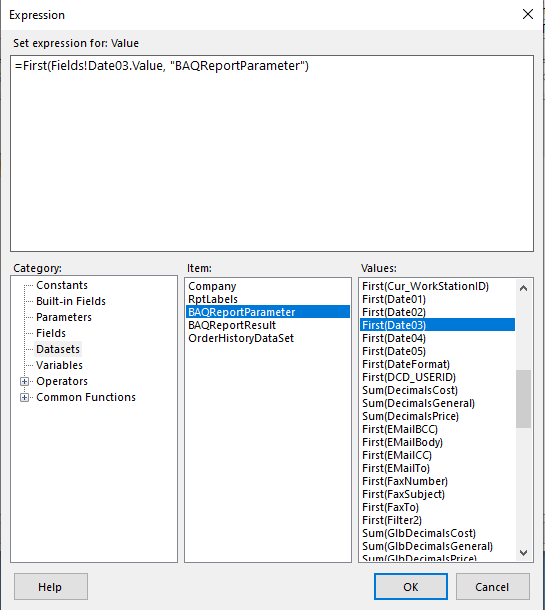The image size is (545, 610).
Task: Select First(EMailBody) value
Action: 437,442
